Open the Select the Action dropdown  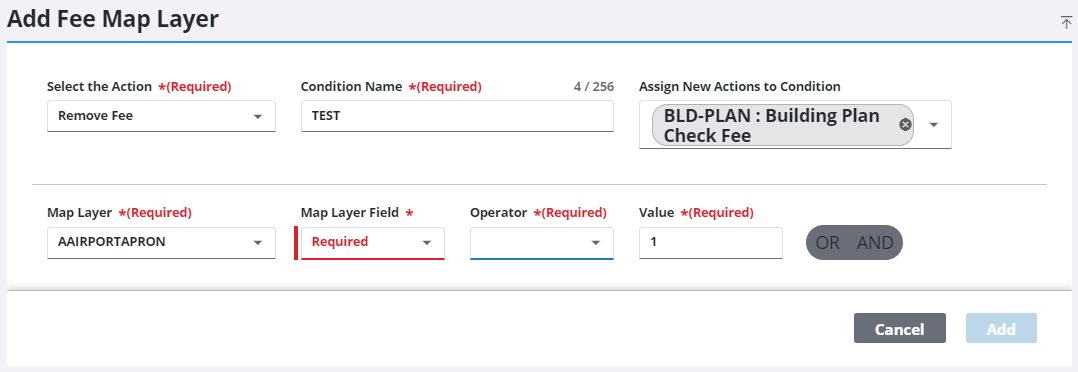(162, 116)
